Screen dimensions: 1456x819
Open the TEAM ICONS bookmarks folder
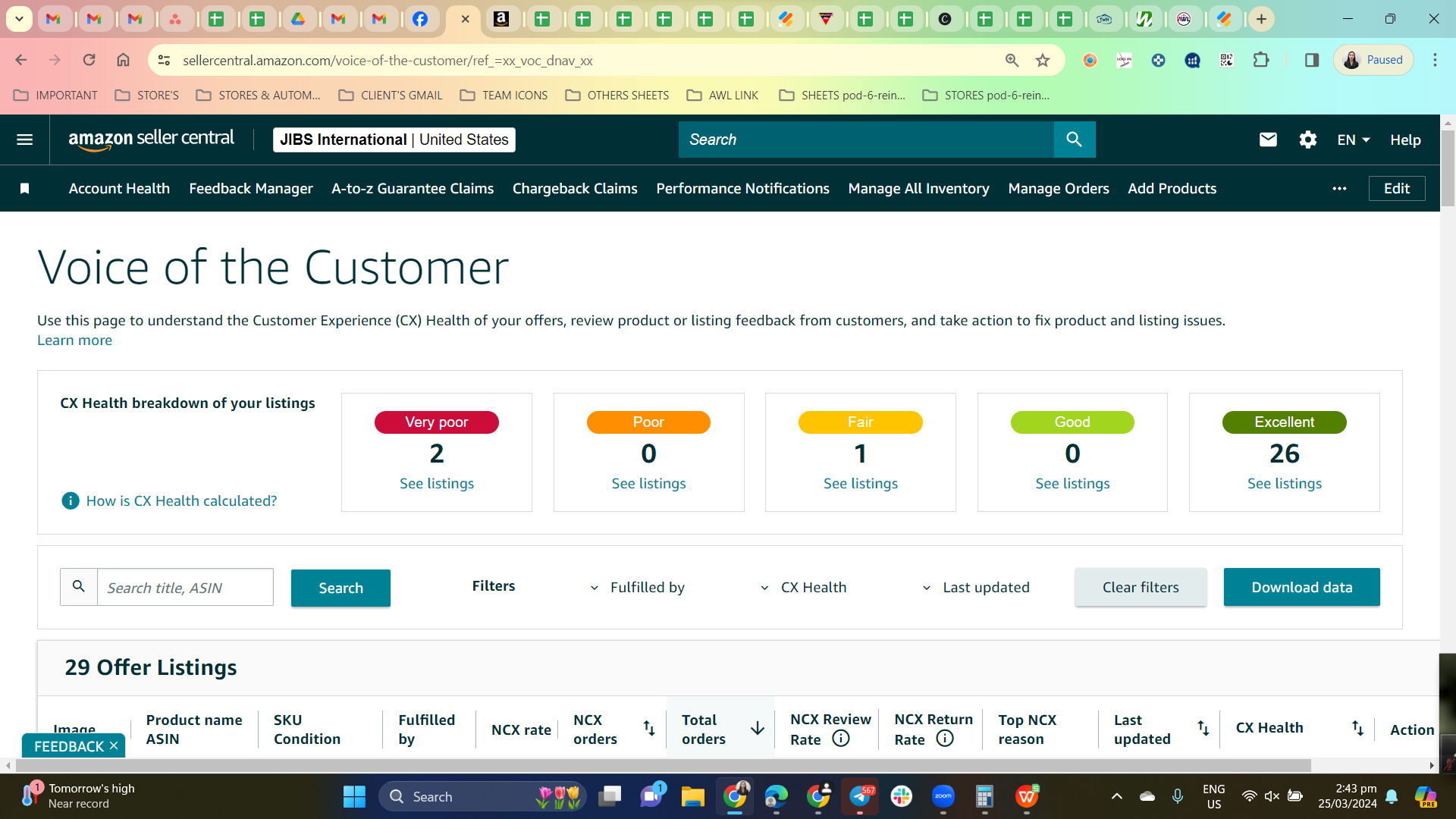[x=504, y=95]
